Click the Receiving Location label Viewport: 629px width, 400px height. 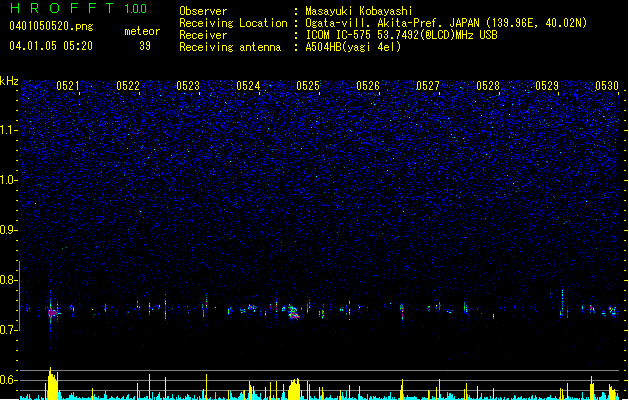pos(233,23)
